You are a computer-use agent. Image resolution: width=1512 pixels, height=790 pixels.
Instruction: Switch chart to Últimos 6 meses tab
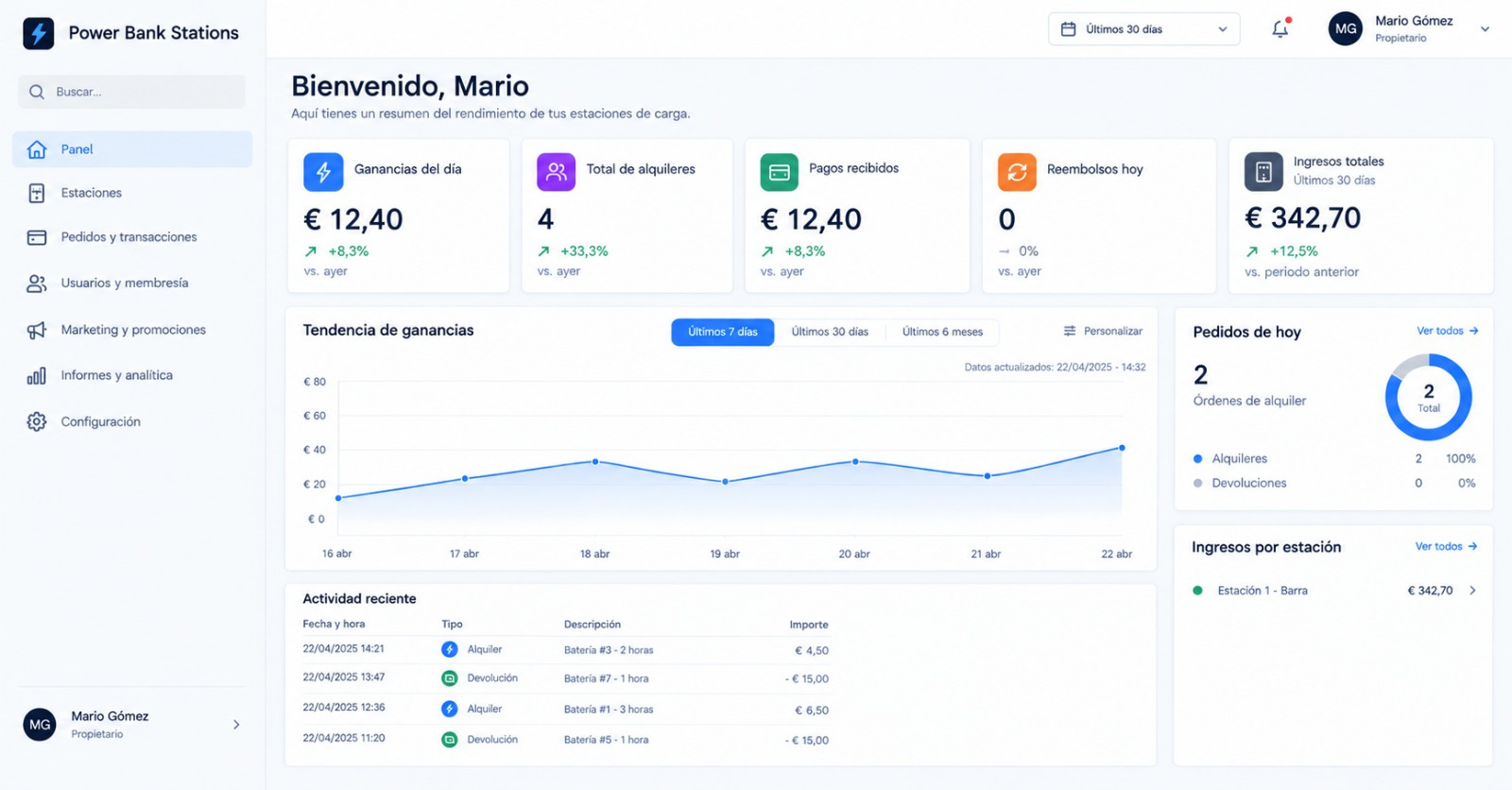[942, 332]
